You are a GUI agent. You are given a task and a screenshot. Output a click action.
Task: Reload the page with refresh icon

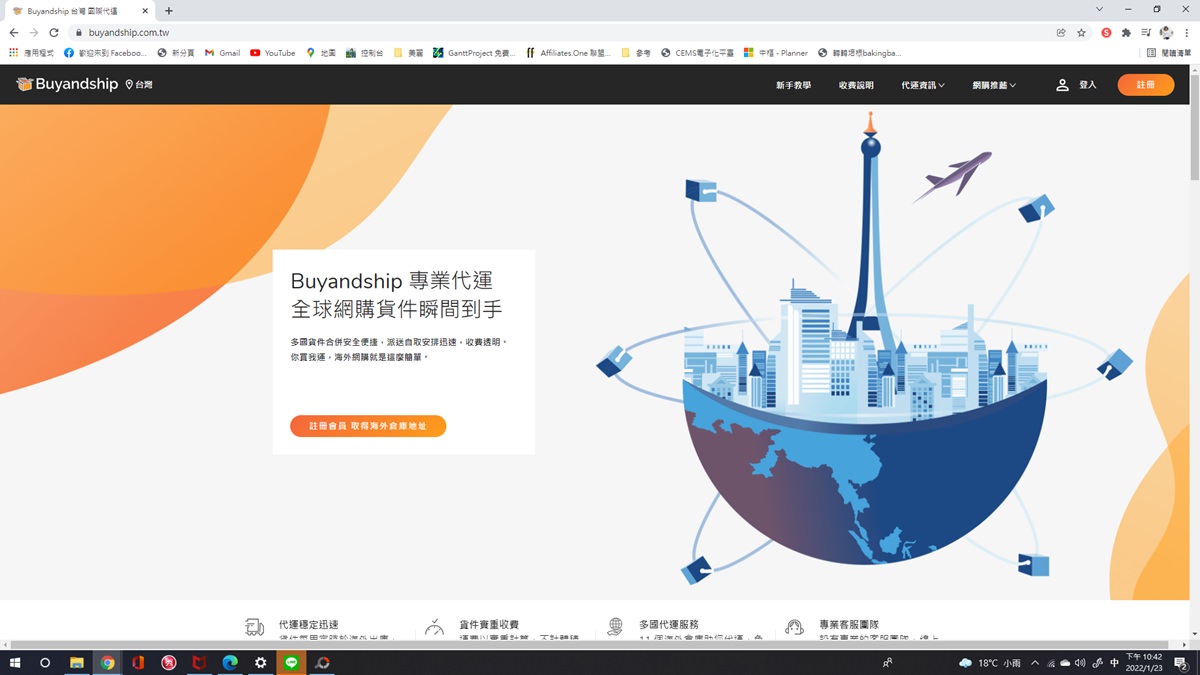pos(54,32)
